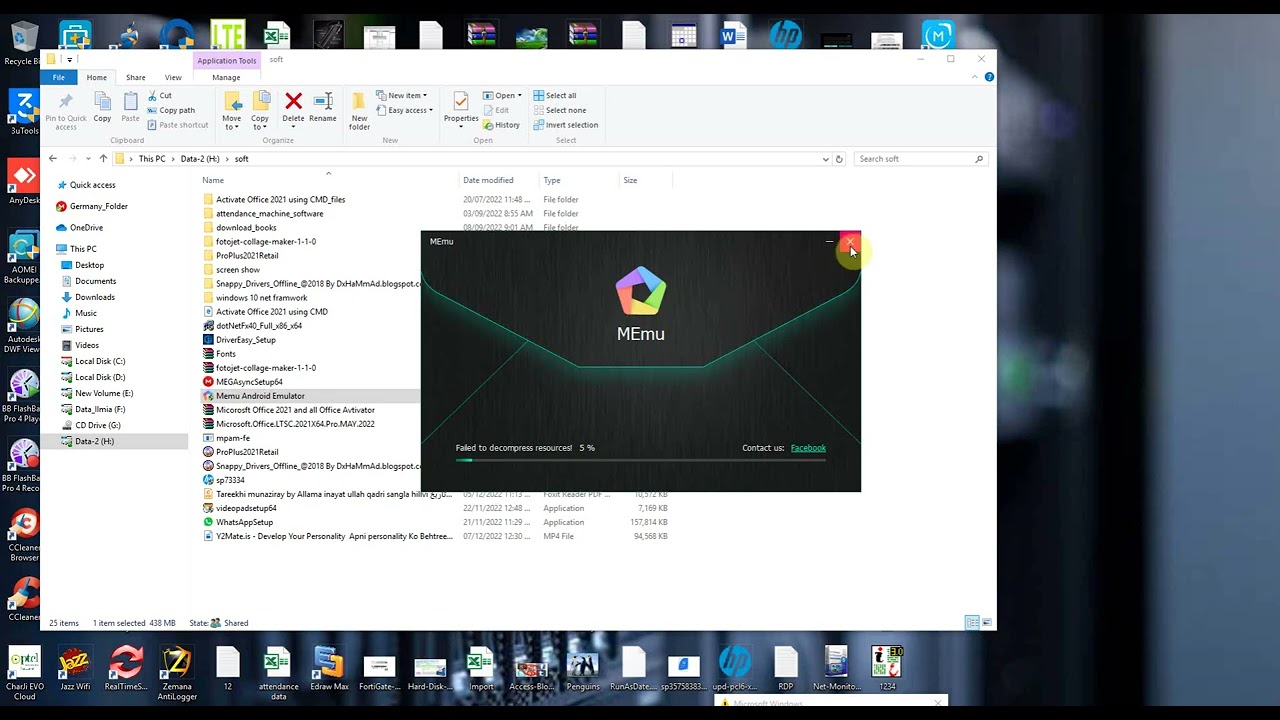Click Invert selection
Viewport: 1280px width, 720px height.
565,125
